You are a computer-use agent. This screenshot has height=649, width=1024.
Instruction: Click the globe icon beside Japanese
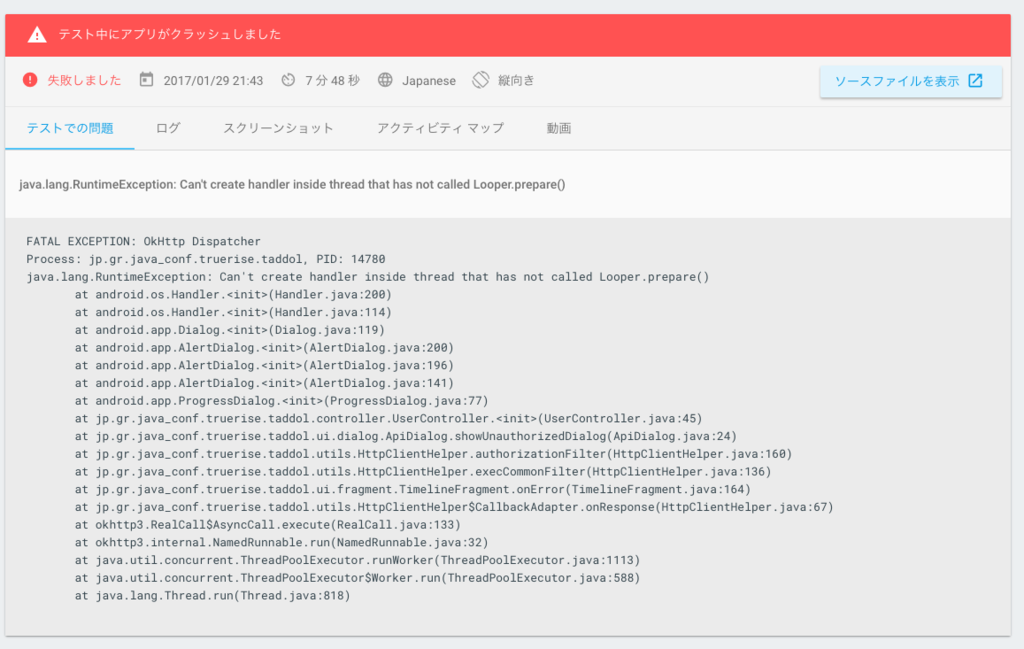tap(385, 80)
